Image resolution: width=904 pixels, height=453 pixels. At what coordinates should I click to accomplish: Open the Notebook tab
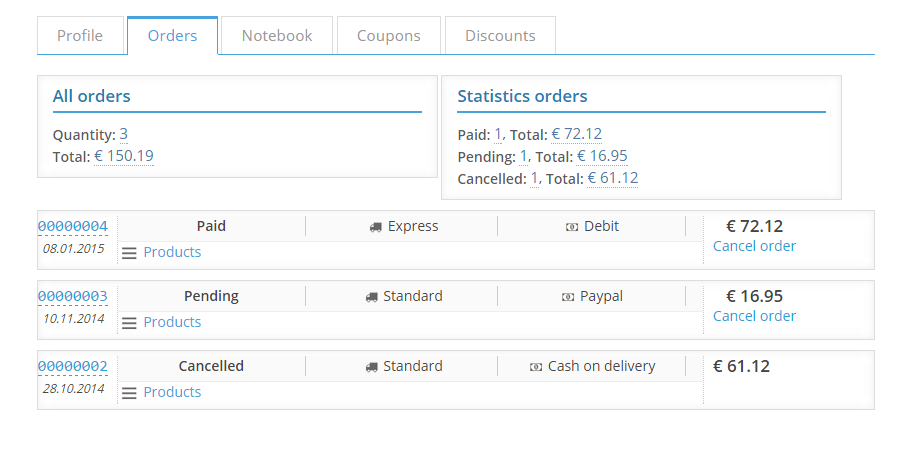pyautogui.click(x=277, y=36)
